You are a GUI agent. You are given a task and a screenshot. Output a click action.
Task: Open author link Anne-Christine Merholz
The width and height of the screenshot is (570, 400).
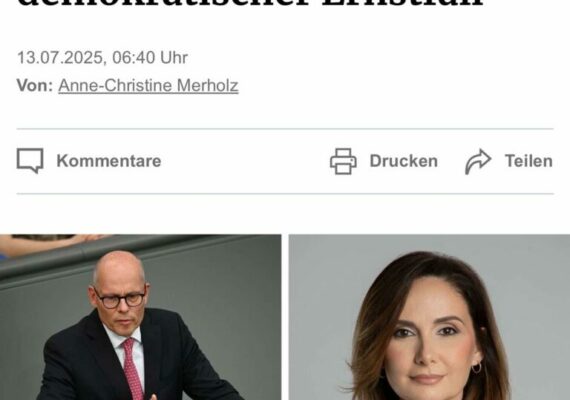(x=148, y=86)
